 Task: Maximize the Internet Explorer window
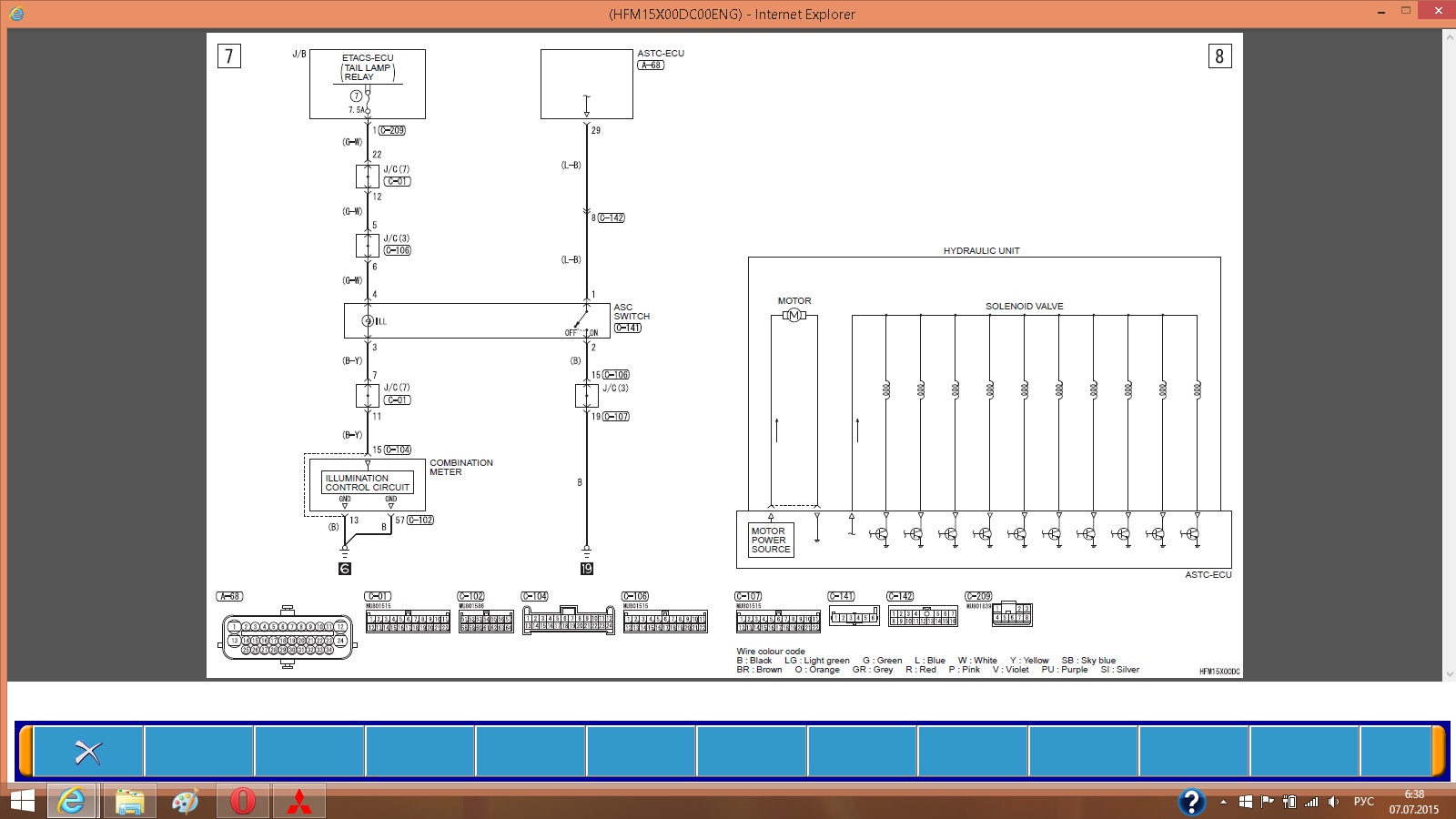click(1406, 12)
